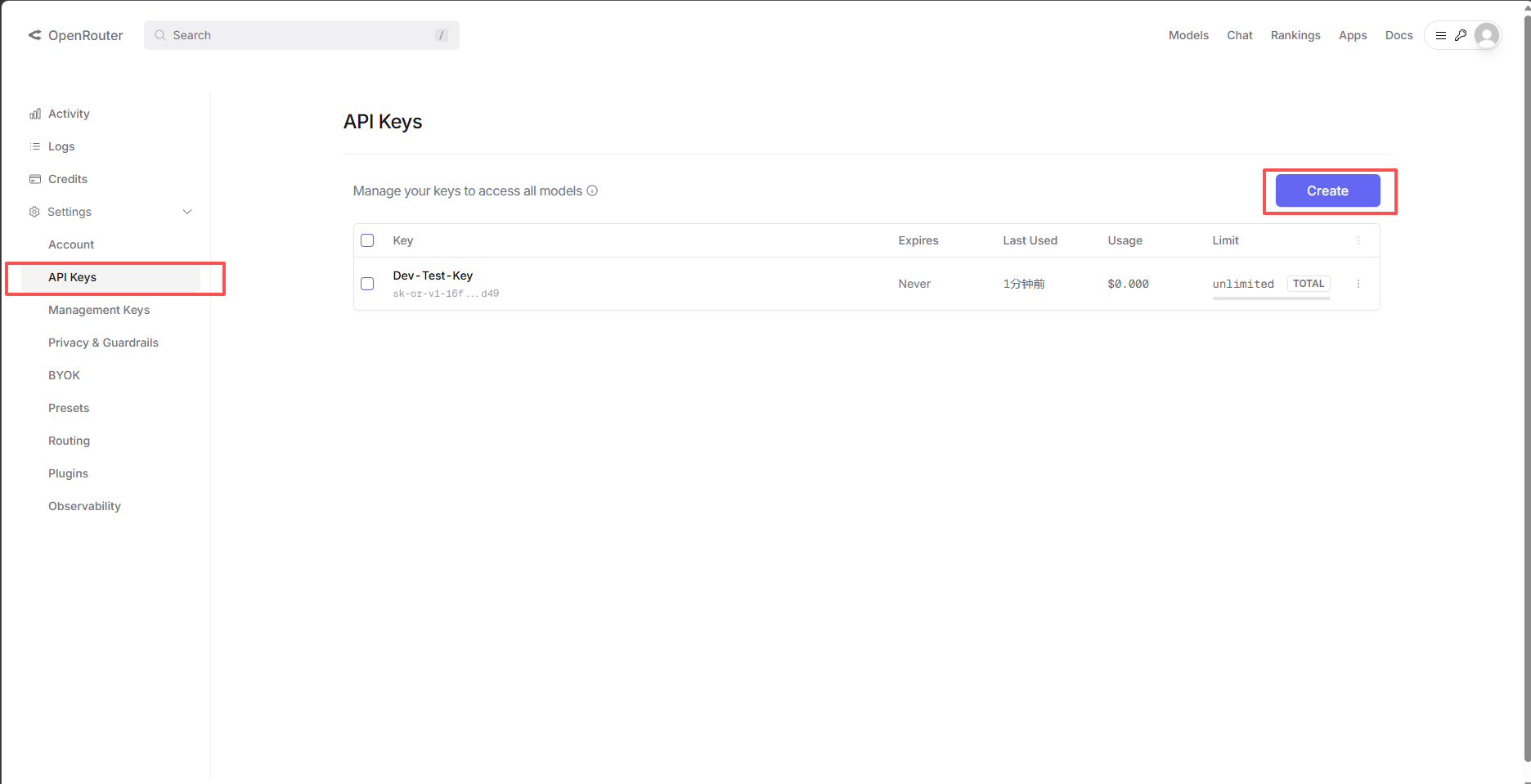The height and width of the screenshot is (784, 1531).
Task: Open Apps in the top navigation
Action: pos(1353,35)
